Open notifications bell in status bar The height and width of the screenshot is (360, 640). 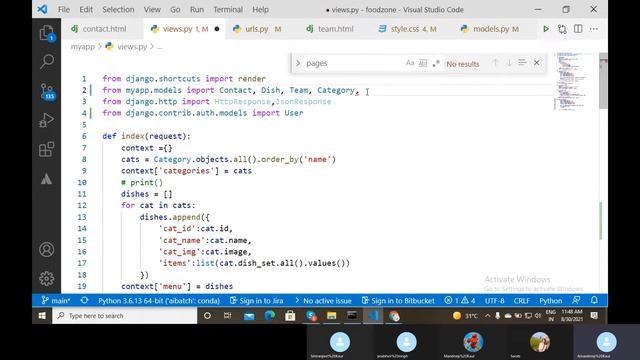tap(594, 301)
